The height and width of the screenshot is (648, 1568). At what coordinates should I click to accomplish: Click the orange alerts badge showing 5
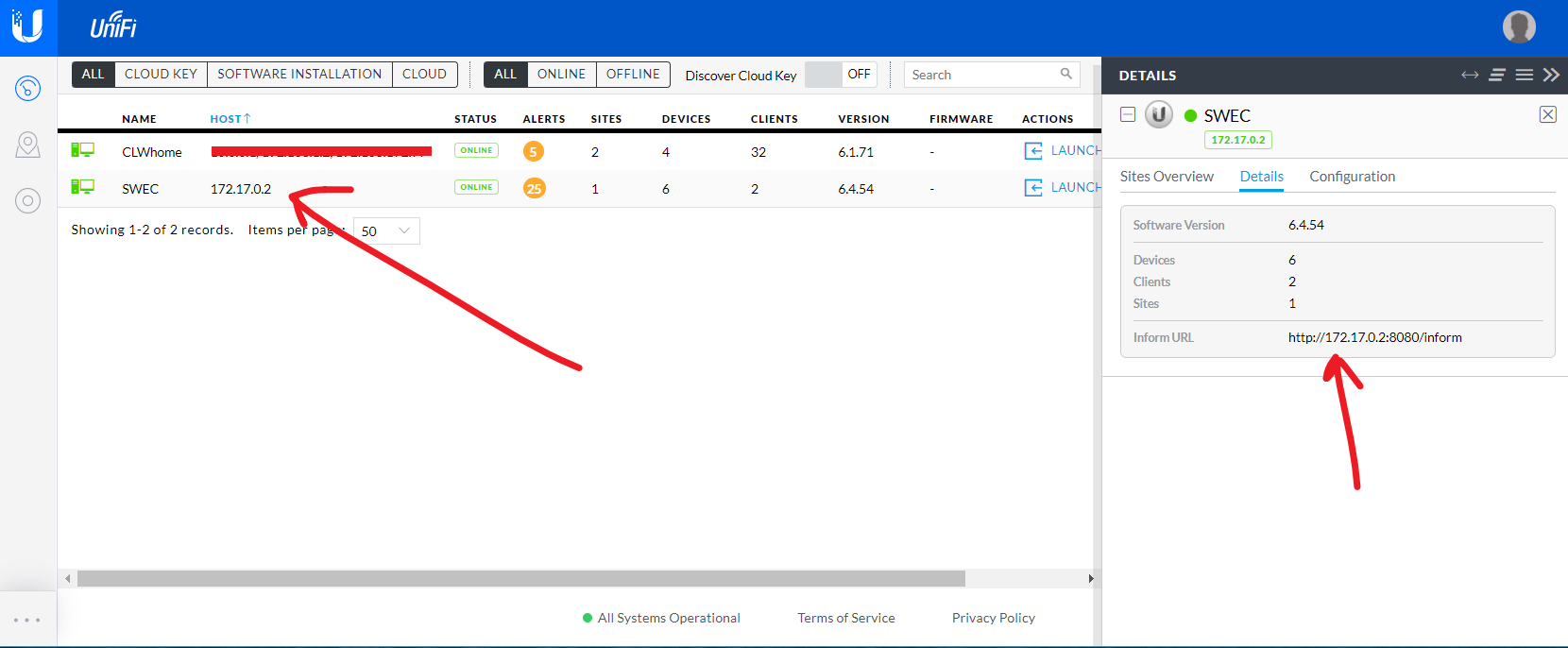pyautogui.click(x=534, y=152)
